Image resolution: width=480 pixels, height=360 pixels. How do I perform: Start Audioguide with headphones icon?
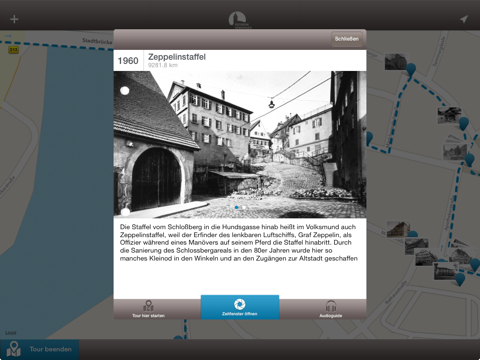click(x=331, y=309)
